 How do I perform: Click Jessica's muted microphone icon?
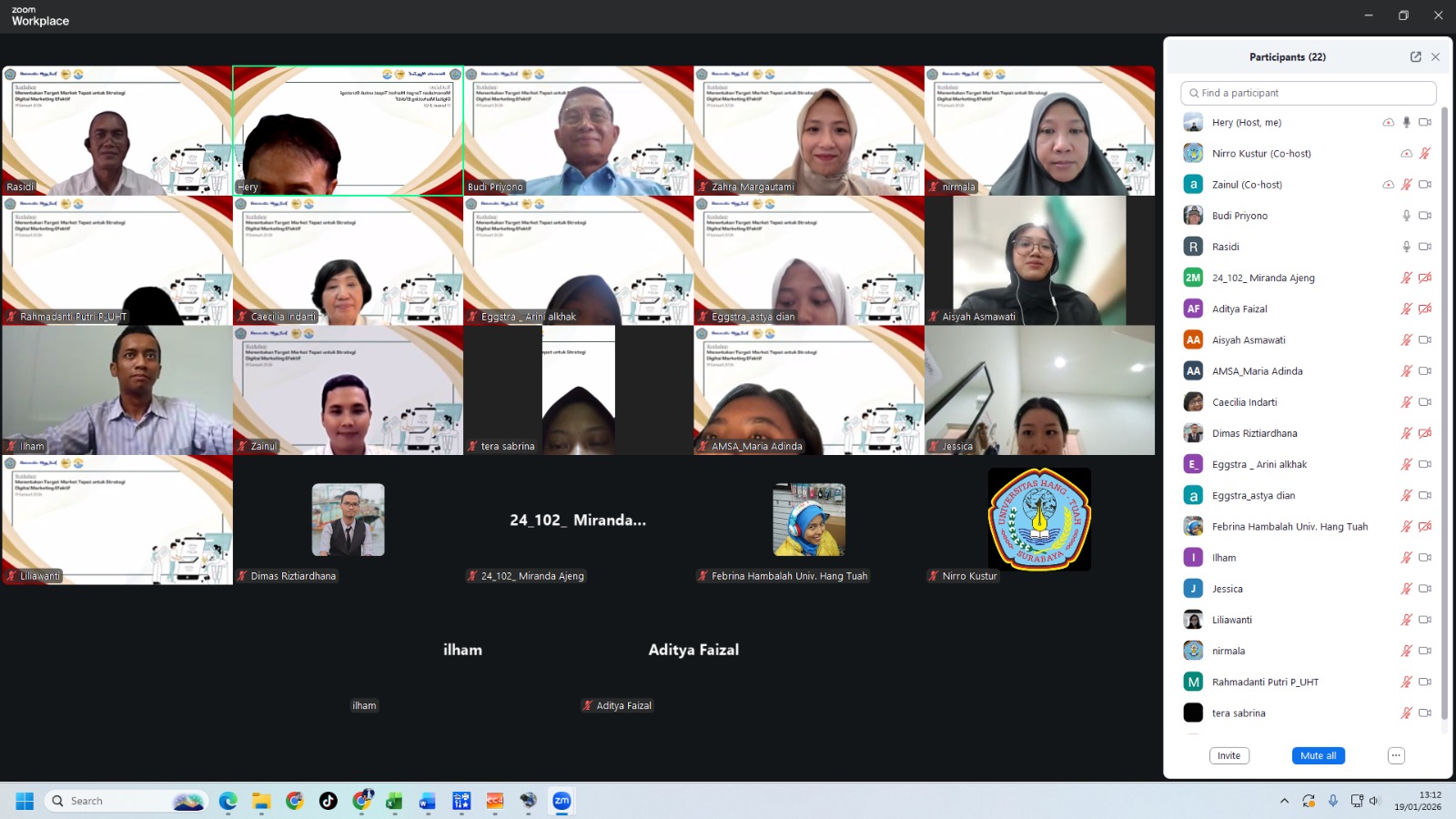(x=1406, y=589)
